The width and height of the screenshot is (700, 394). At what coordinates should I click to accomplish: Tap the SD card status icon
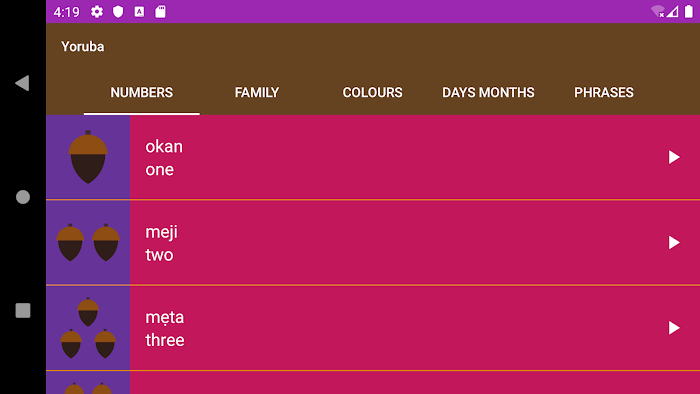[160, 12]
